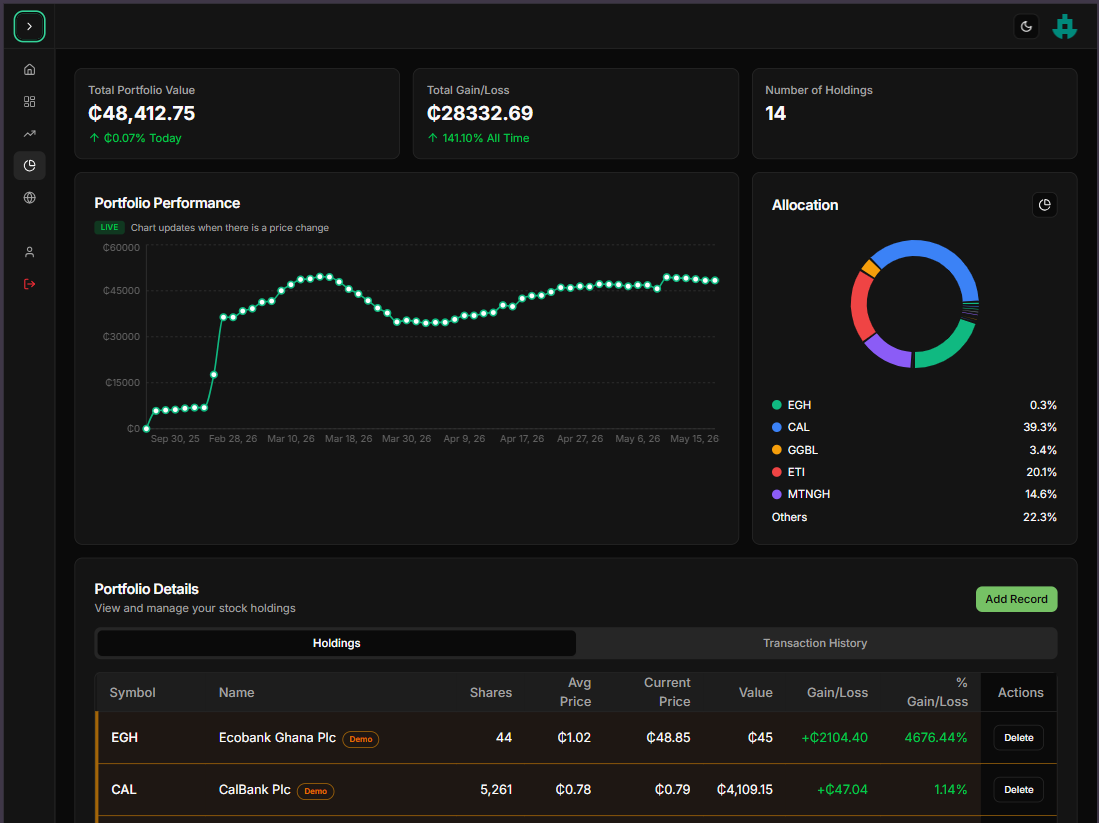The width and height of the screenshot is (1099, 823).
Task: Click the Demo badge beside Ecobank Ghana
Action: click(360, 739)
